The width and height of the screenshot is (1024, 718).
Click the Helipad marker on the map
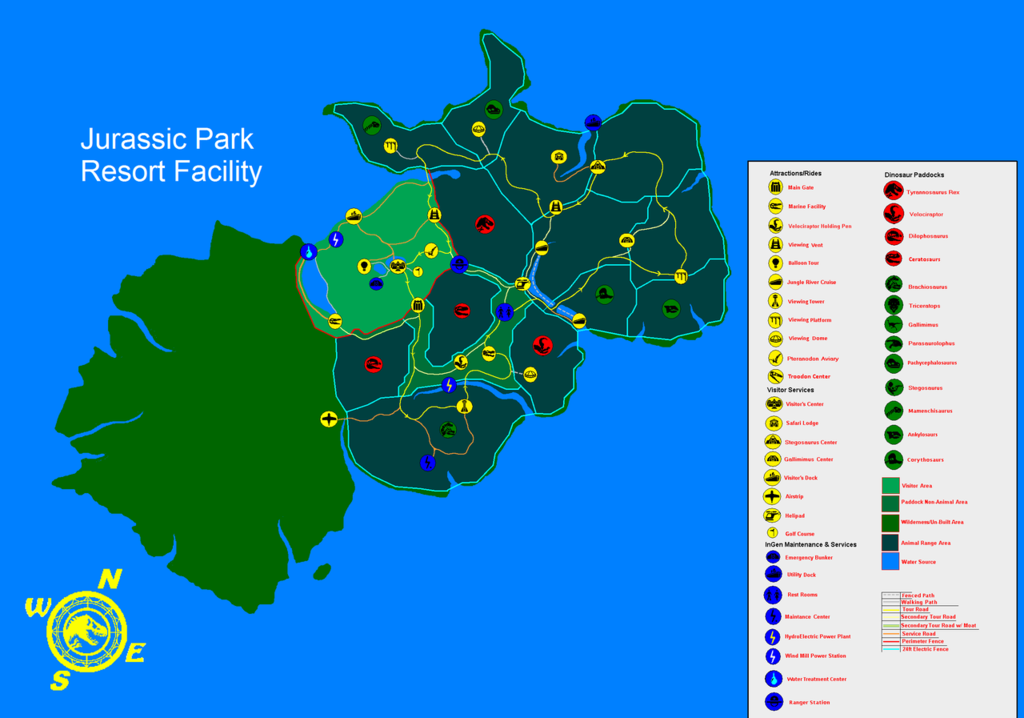click(x=522, y=284)
